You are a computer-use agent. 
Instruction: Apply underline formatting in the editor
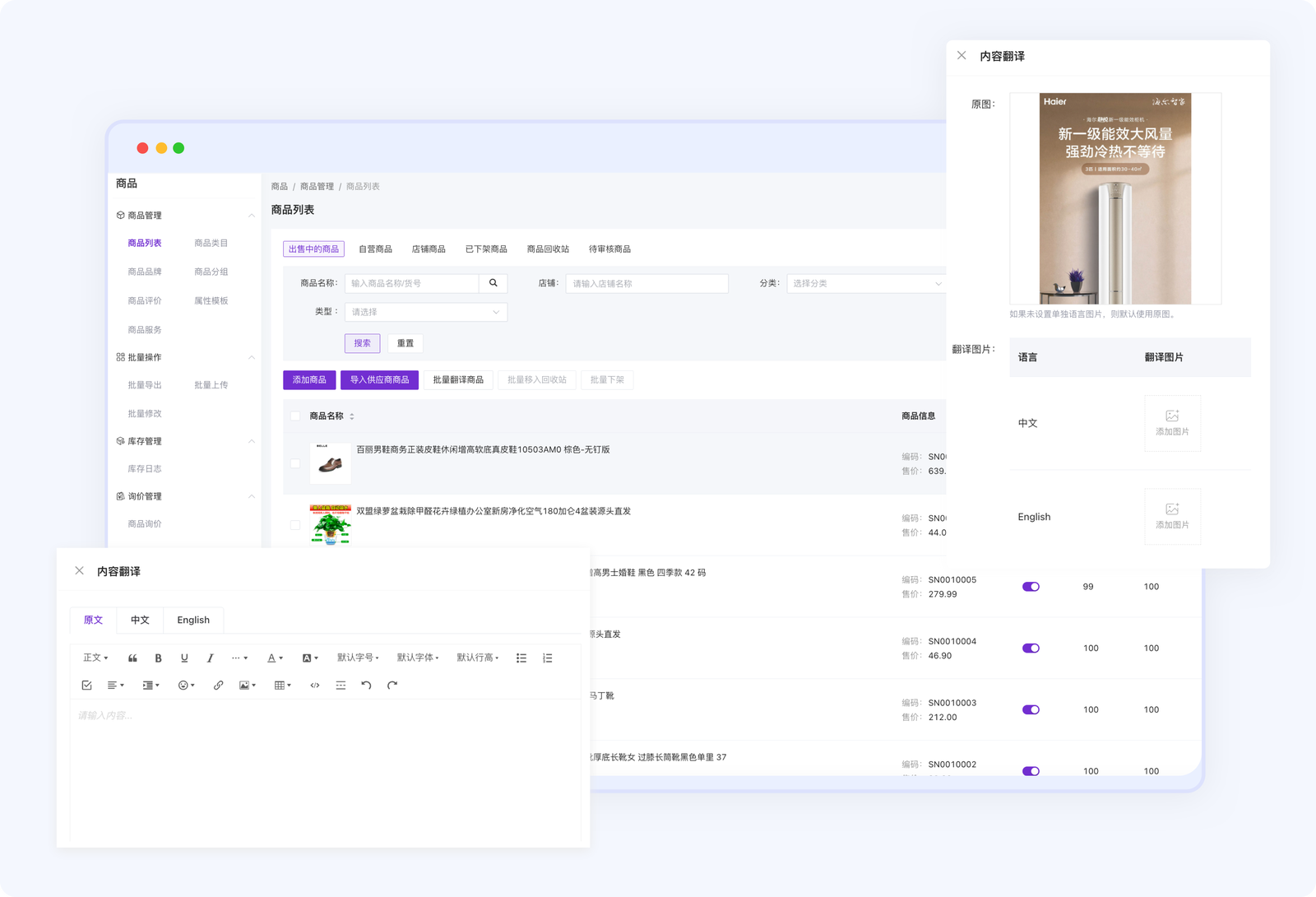(184, 658)
